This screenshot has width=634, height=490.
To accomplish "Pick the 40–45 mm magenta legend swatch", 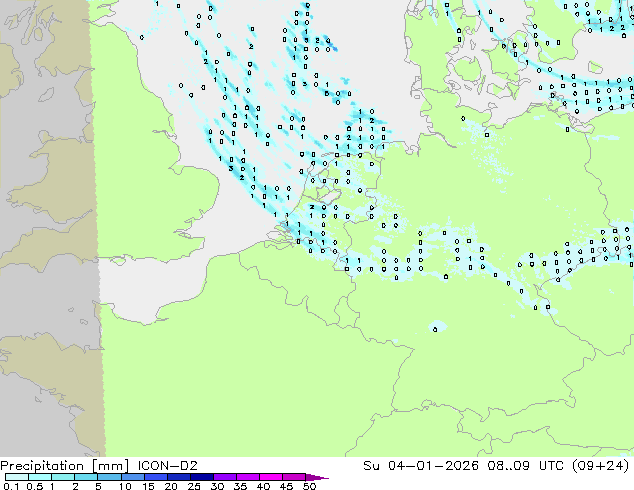I will click(x=271, y=477).
